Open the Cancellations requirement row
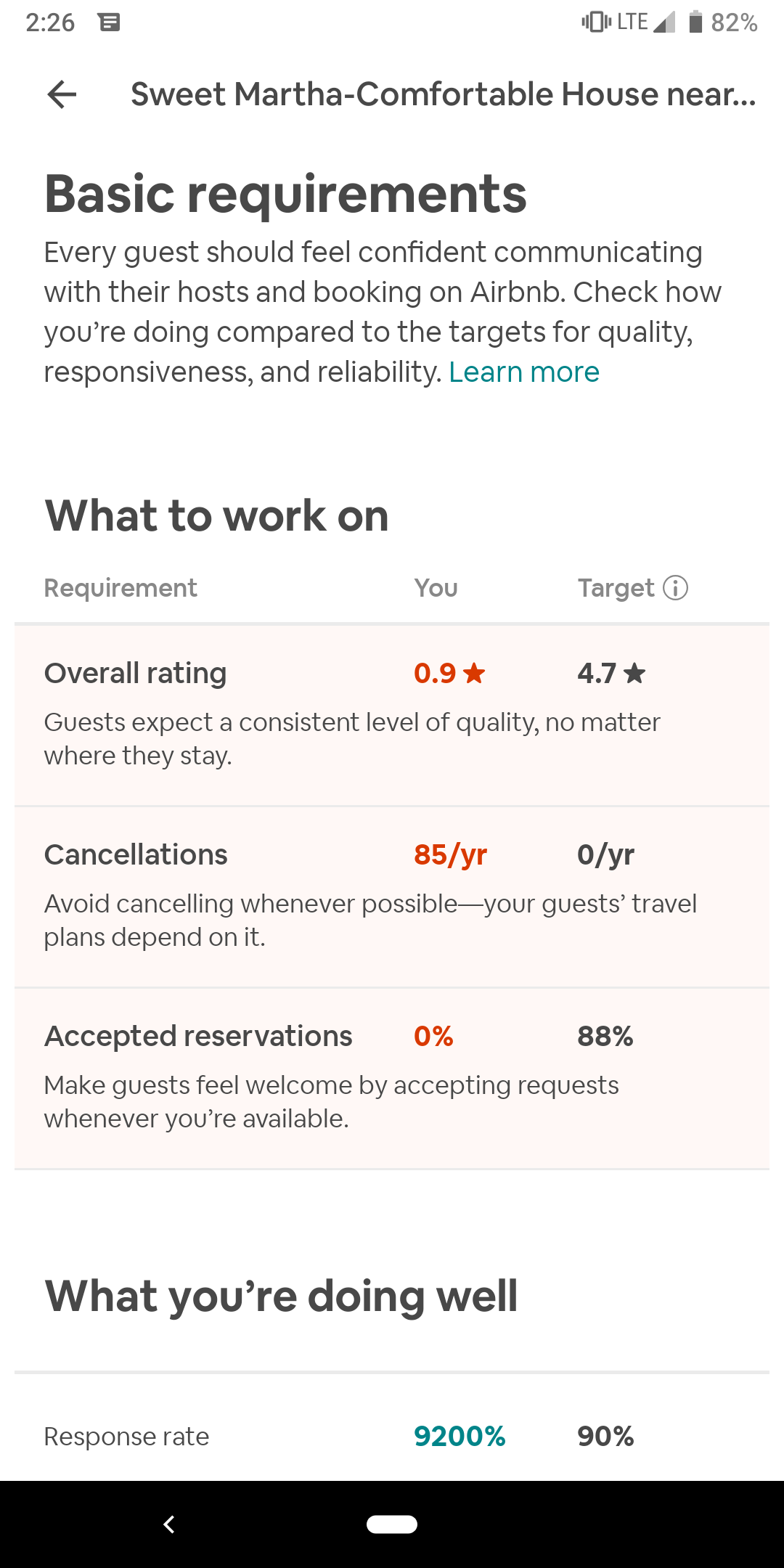Screen dimensions: 784x1568 click(x=392, y=897)
